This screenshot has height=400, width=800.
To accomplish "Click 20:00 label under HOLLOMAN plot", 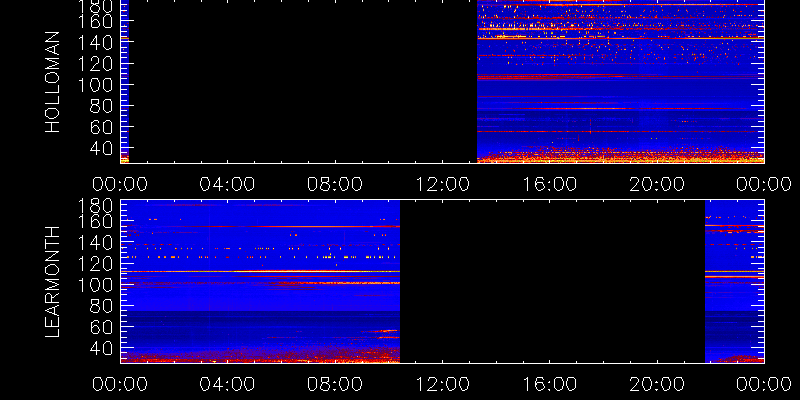I will pos(657,184).
